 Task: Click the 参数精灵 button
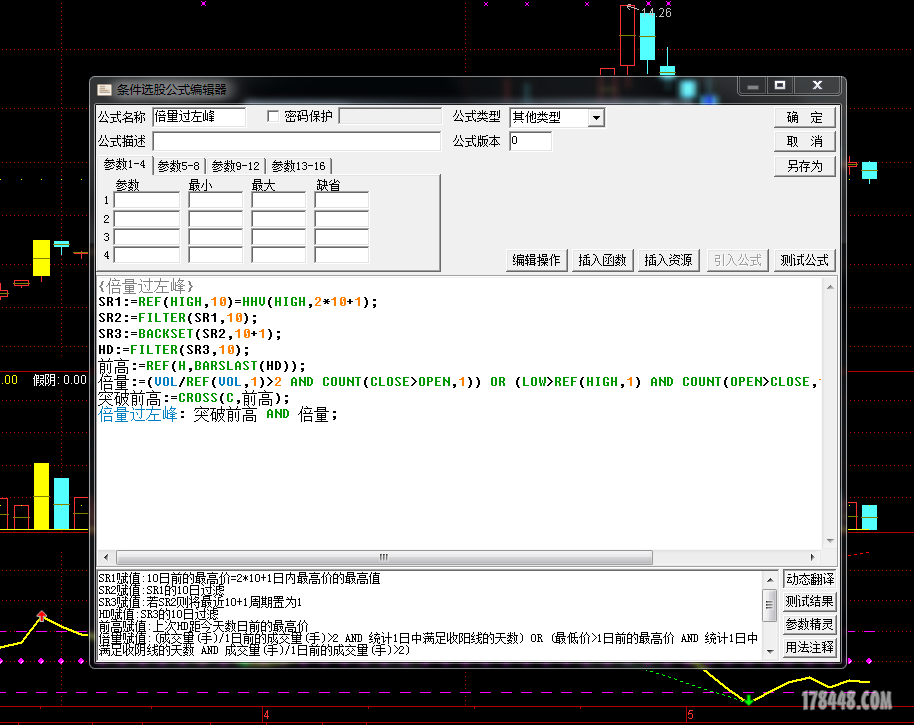810,625
